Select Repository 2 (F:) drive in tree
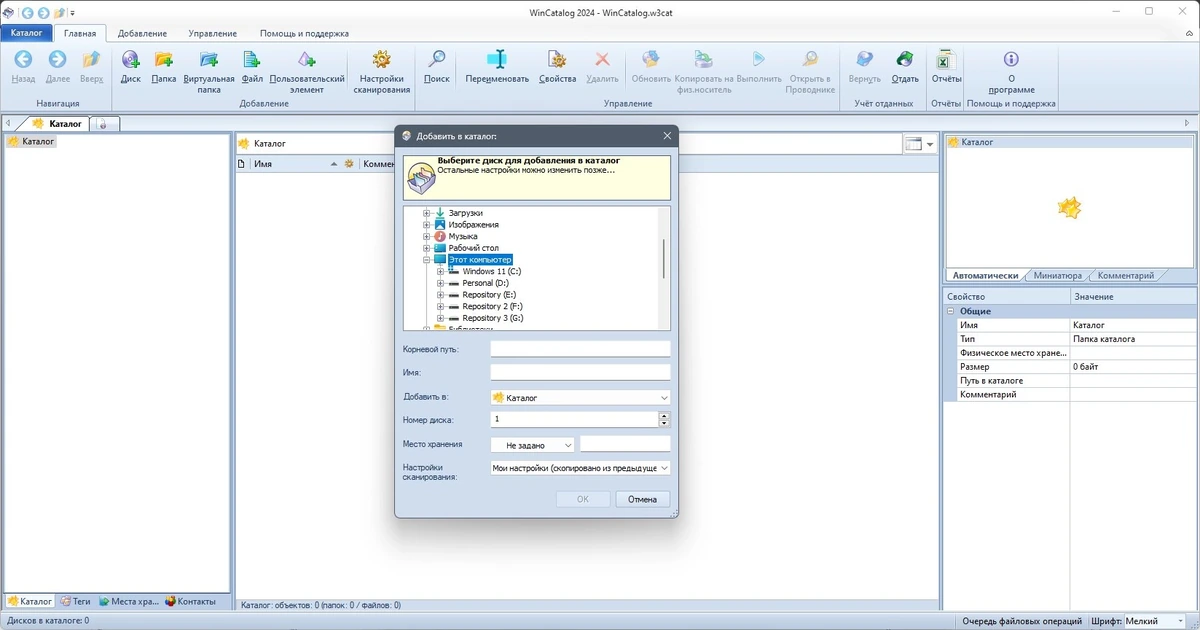Viewport: 1200px width, 630px height. point(492,307)
